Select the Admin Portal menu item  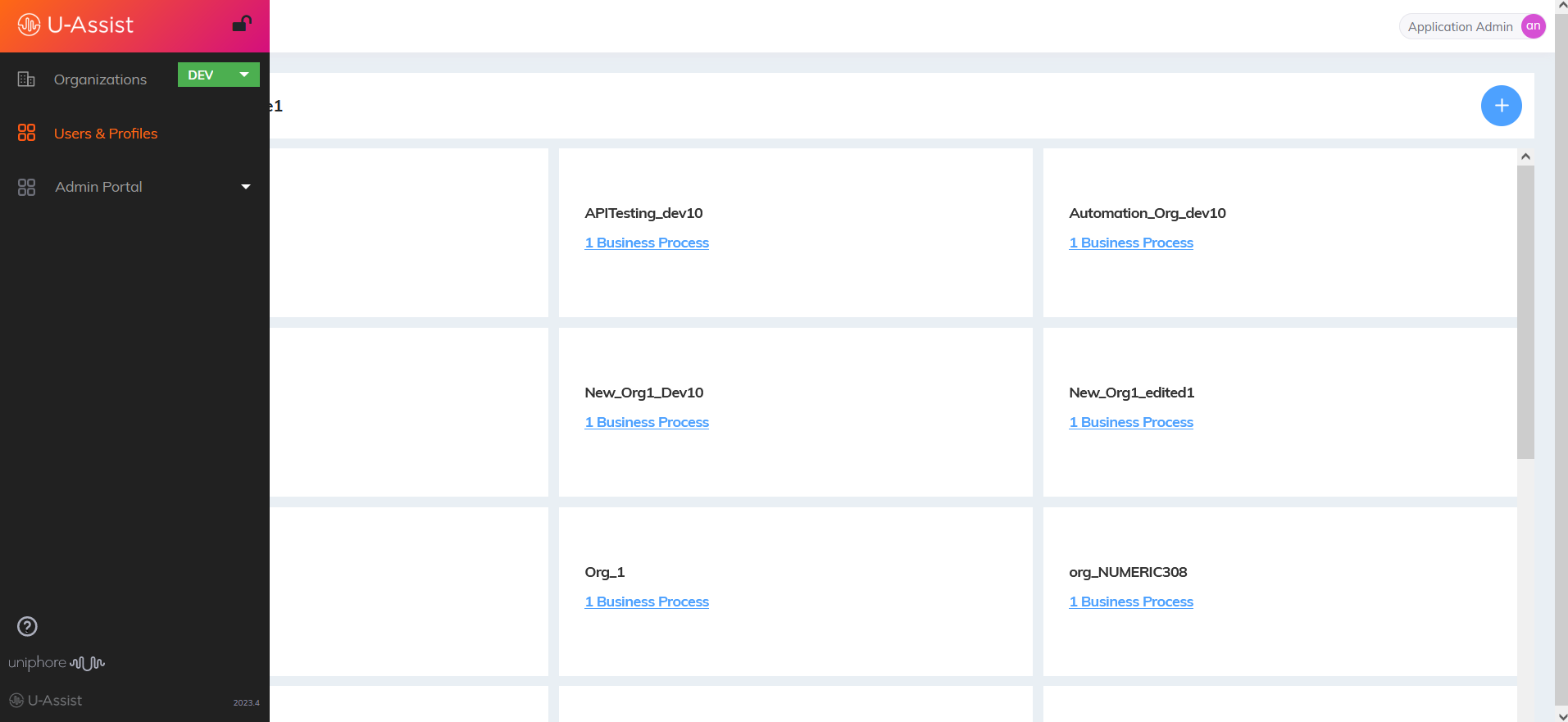[98, 187]
